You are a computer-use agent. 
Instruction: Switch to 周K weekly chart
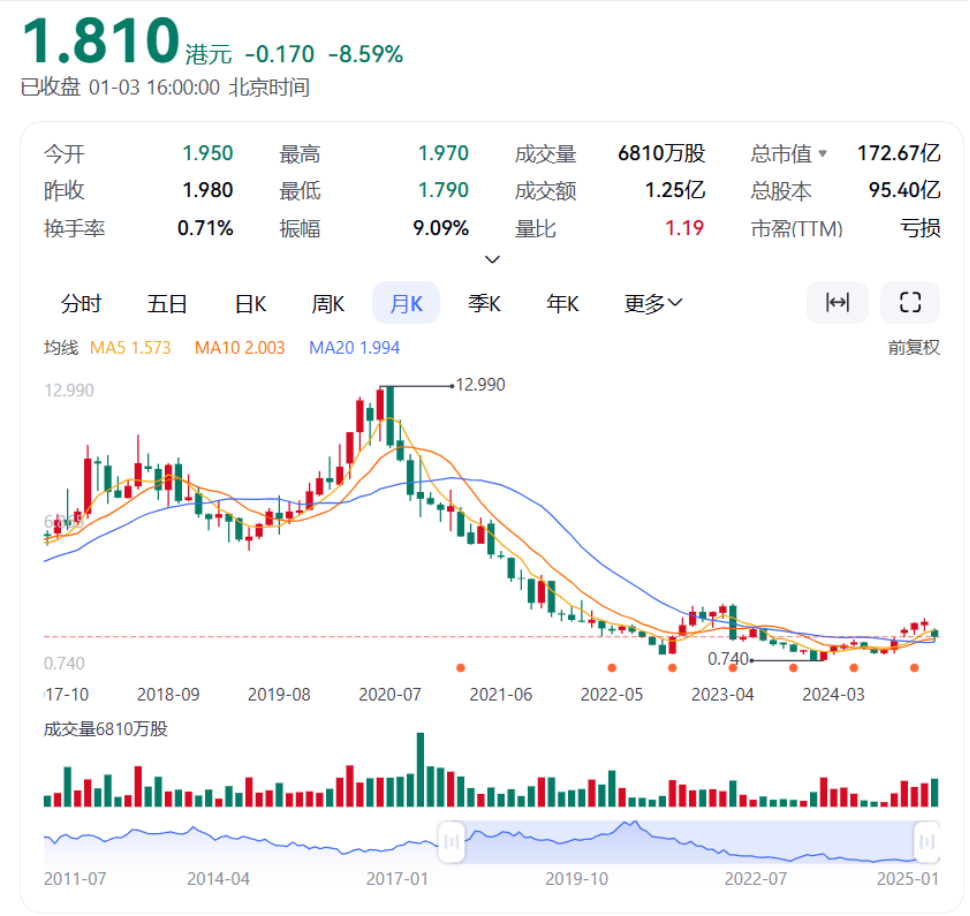(x=328, y=304)
